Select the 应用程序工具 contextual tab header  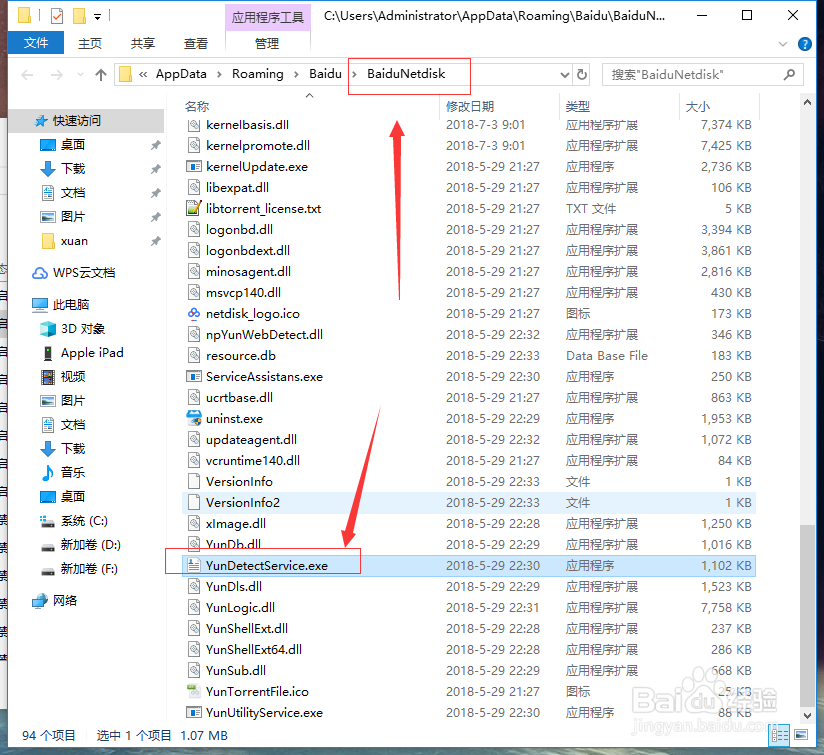(x=267, y=17)
